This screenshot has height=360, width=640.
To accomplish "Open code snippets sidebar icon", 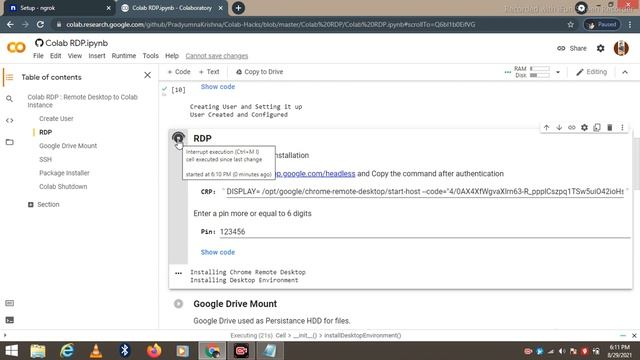I will tap(9, 120).
